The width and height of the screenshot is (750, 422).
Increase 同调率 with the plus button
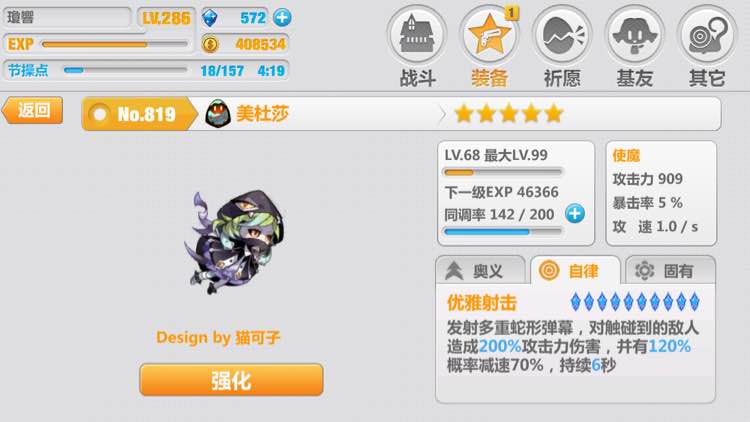pos(574,213)
